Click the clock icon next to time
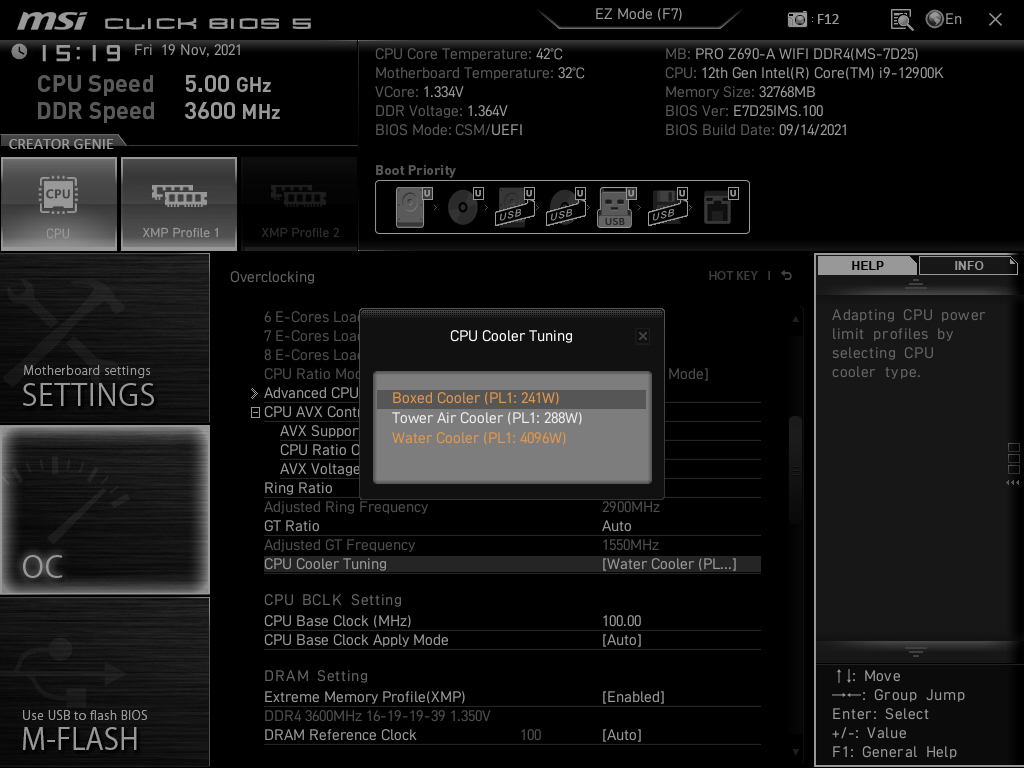This screenshot has height=768, width=1024. (19, 51)
